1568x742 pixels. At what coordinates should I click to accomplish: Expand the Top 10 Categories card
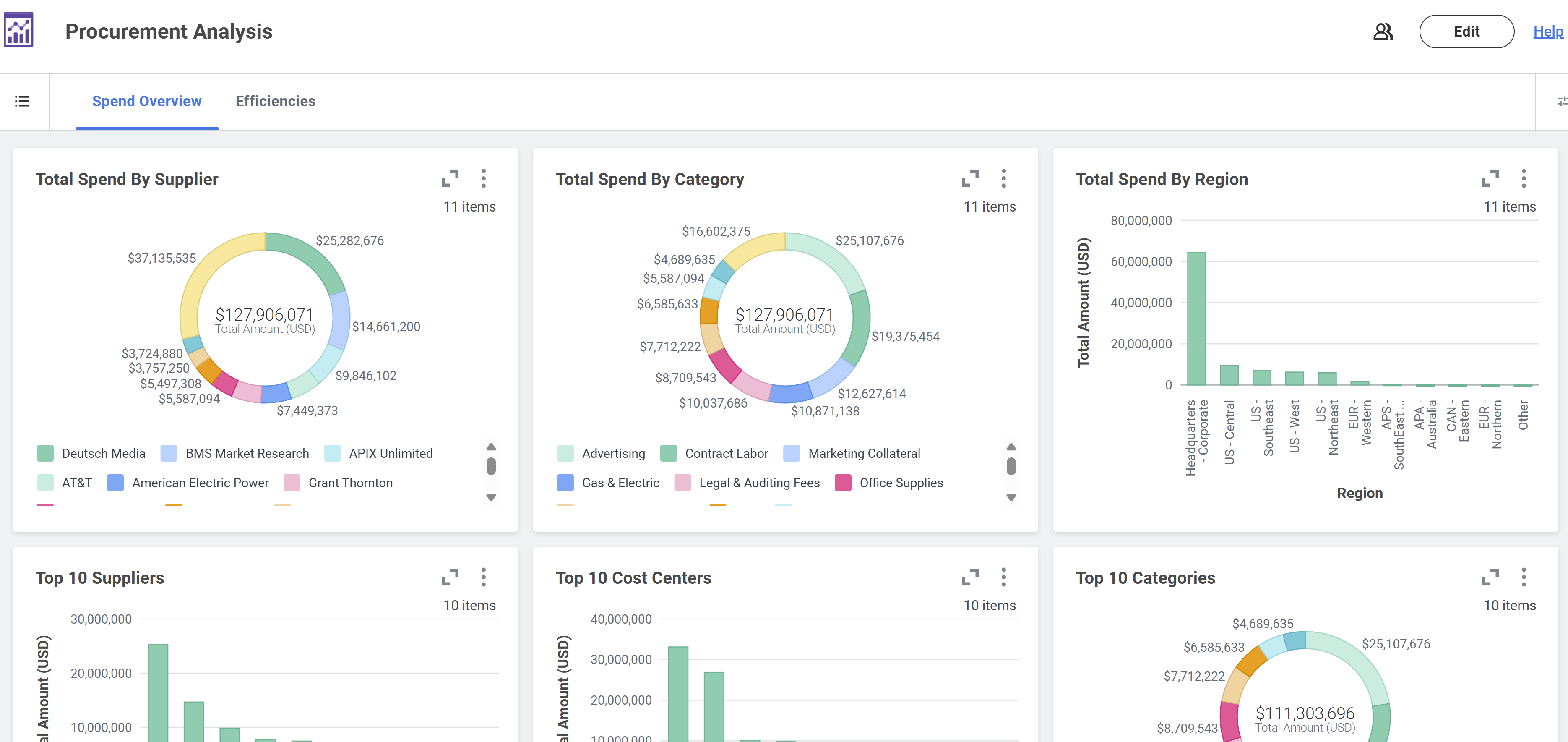[1490, 577]
